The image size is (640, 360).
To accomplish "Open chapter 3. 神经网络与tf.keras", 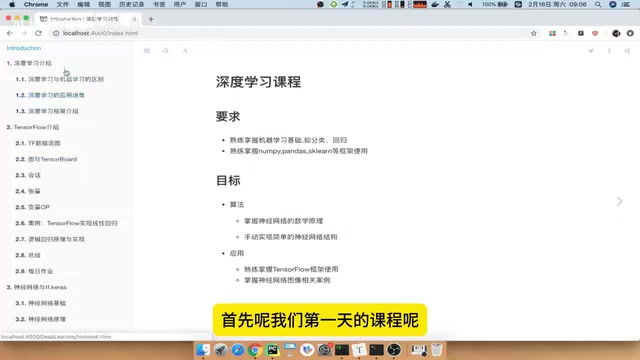I will 36,287.
